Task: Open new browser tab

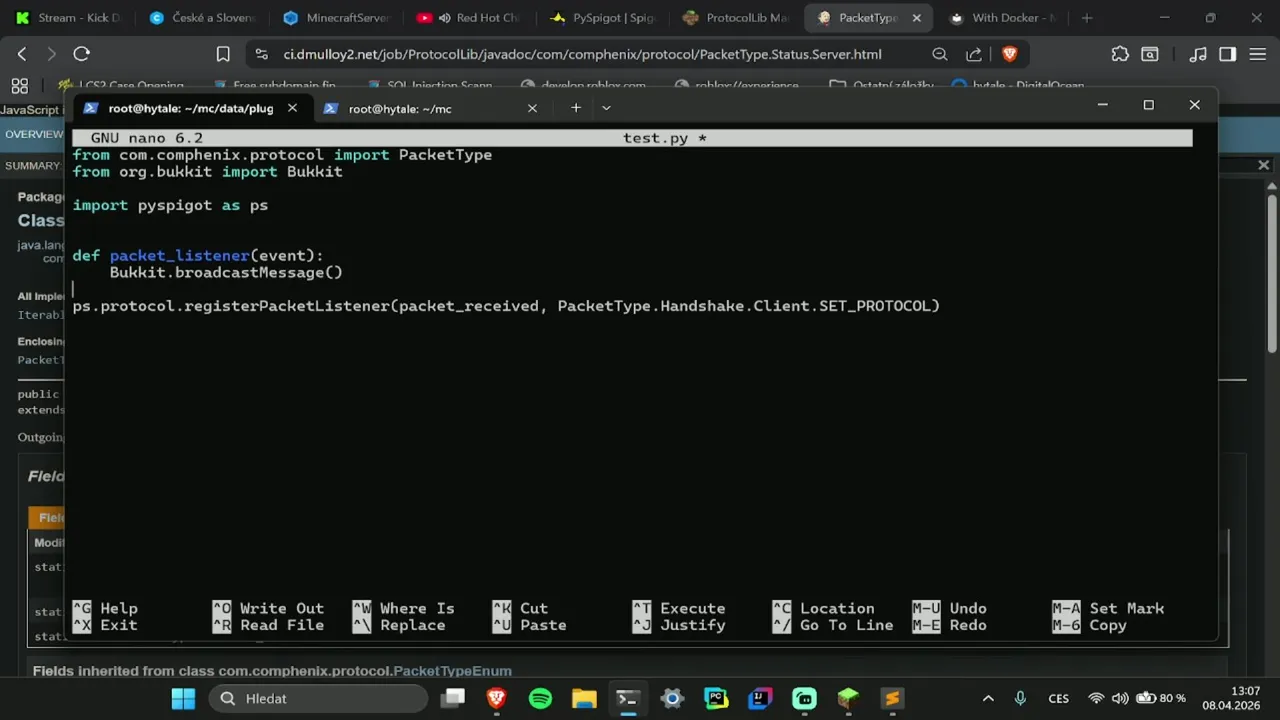Action: tap(1087, 18)
